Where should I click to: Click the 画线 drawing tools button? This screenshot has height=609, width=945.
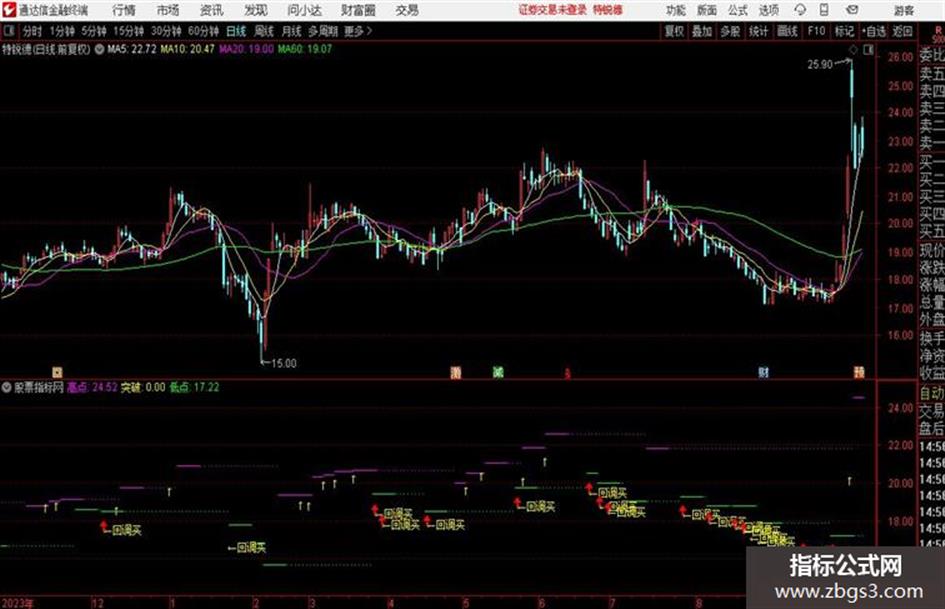[787, 31]
